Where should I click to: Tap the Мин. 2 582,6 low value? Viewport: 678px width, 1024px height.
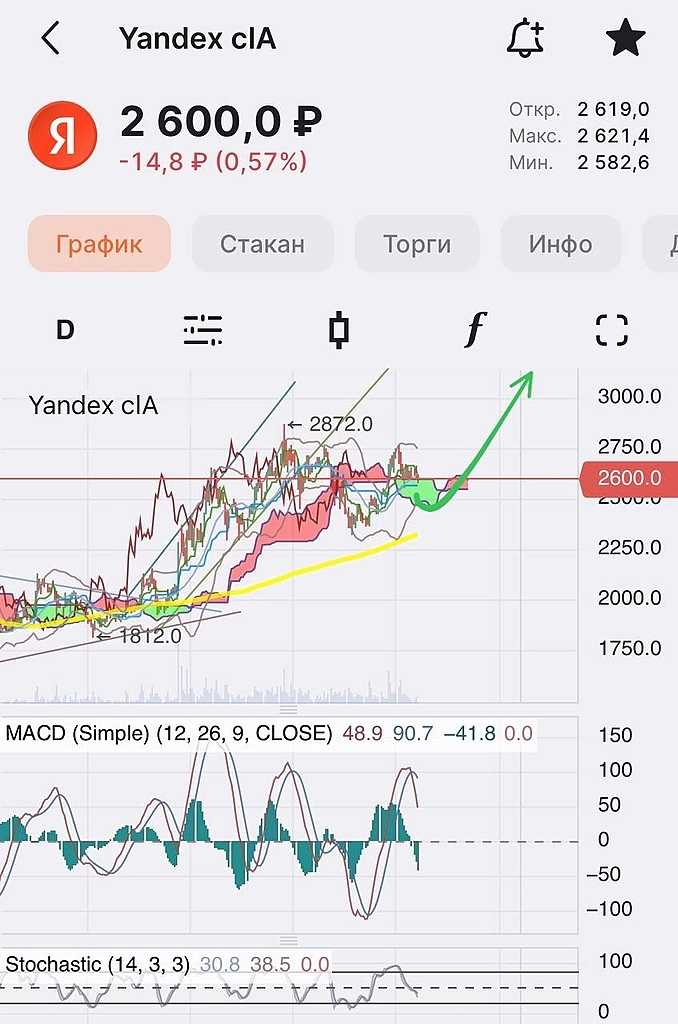pos(579,162)
